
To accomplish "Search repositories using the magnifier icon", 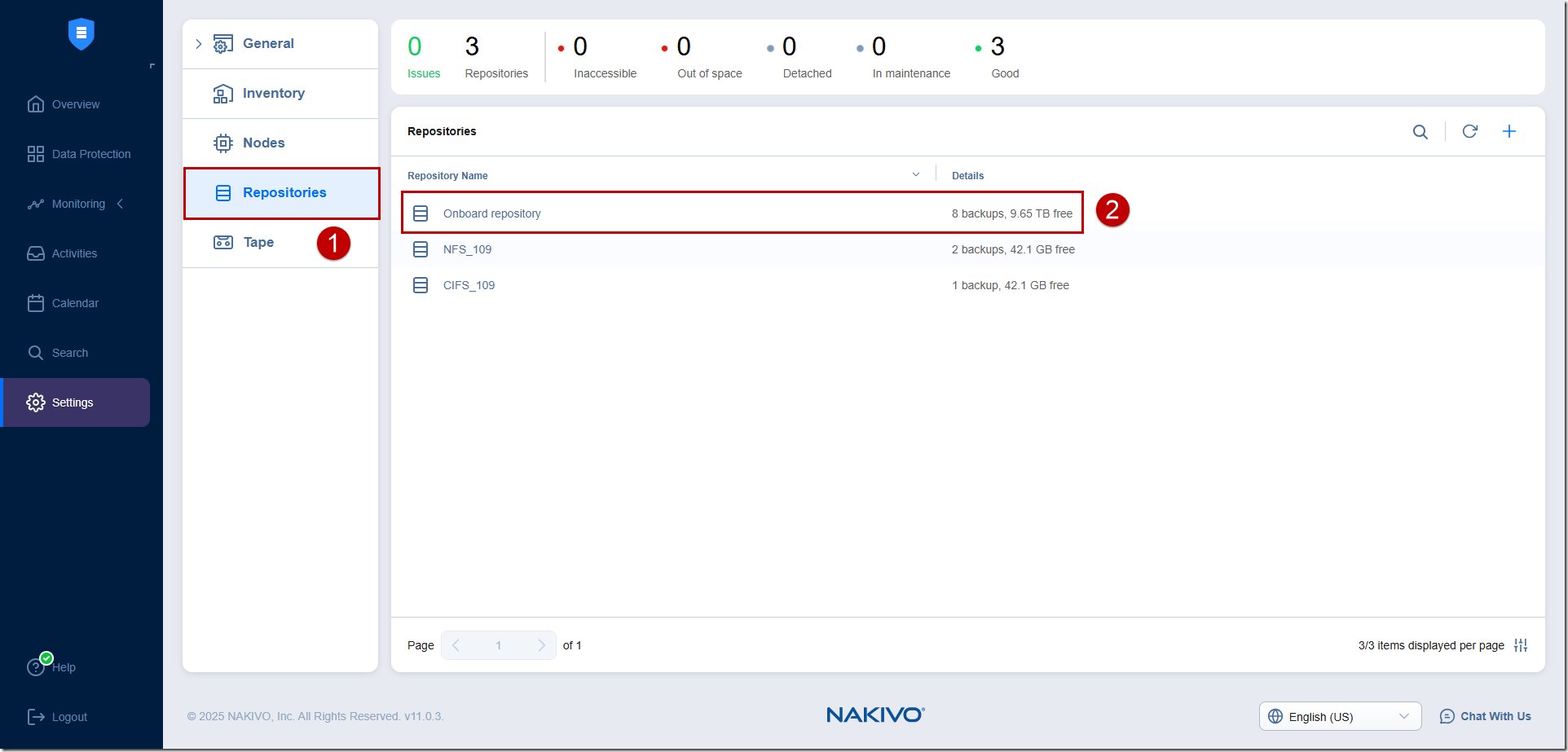I will 1420,132.
